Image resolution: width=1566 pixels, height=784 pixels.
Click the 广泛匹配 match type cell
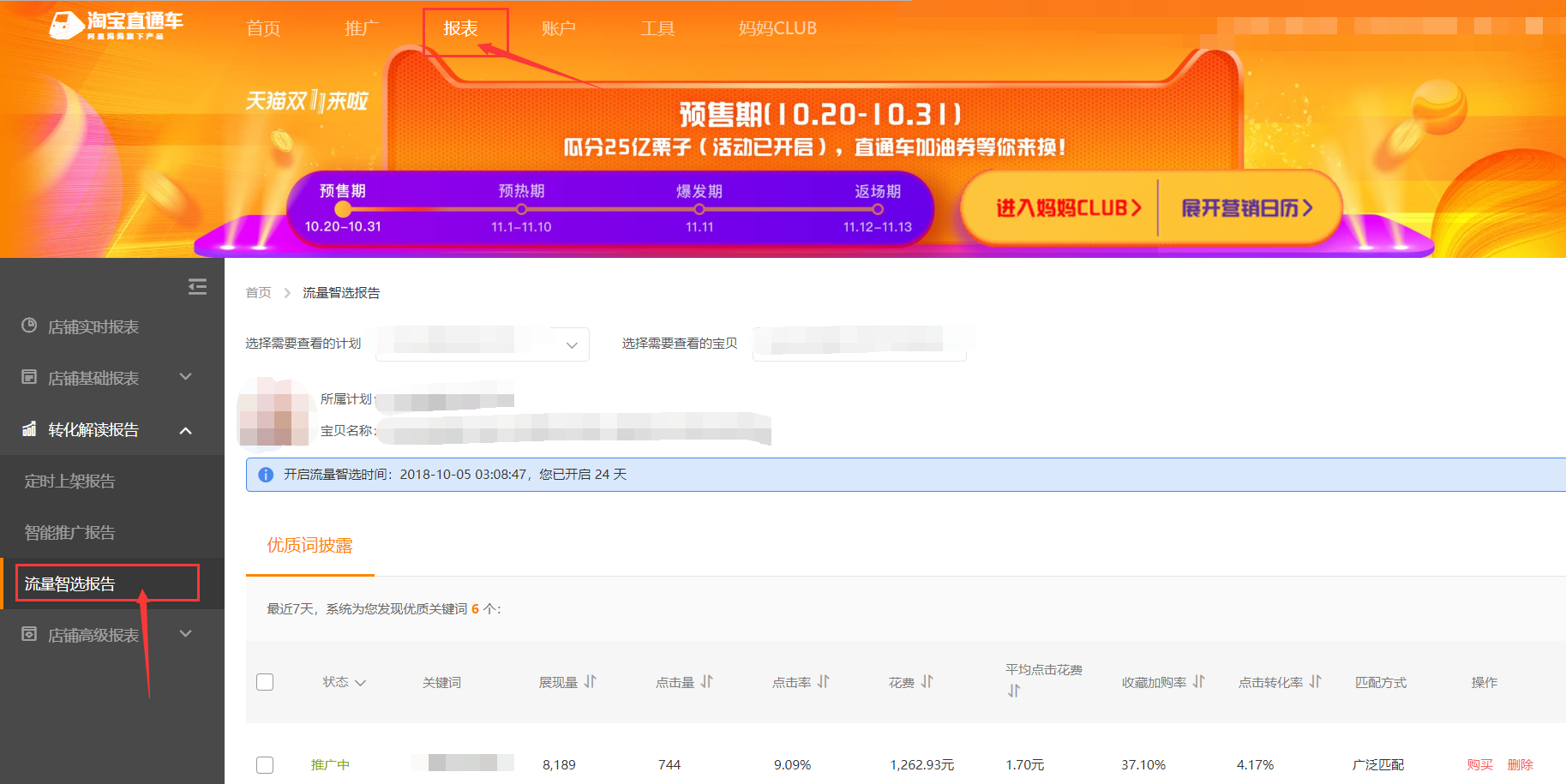(x=1378, y=764)
